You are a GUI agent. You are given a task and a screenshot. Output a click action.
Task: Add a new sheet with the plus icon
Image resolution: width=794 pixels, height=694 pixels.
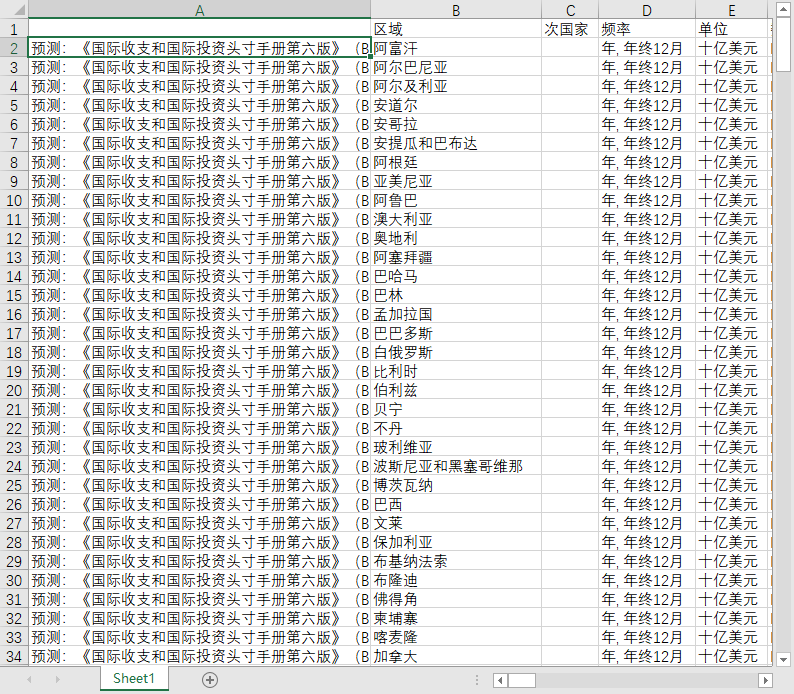tap(210, 680)
